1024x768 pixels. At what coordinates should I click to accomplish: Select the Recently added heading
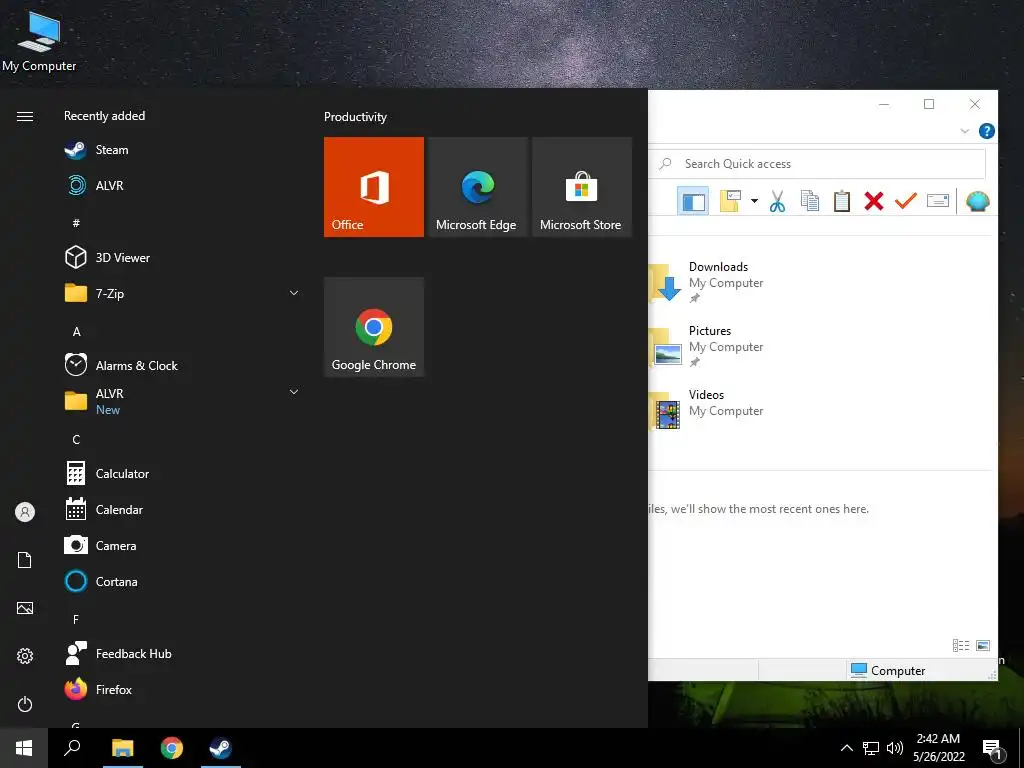[104, 116]
